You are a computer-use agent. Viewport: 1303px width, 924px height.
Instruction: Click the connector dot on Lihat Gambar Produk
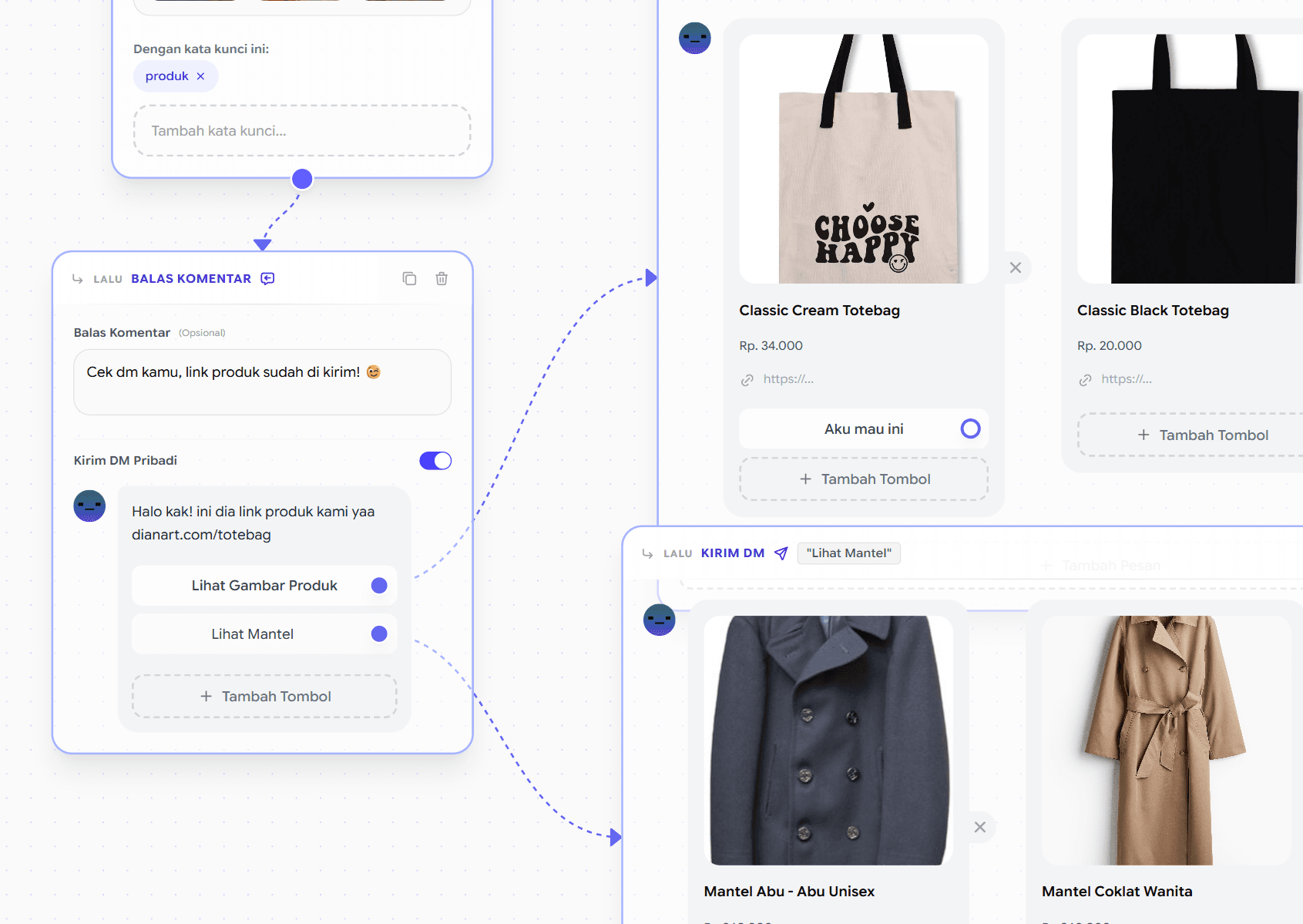(379, 586)
